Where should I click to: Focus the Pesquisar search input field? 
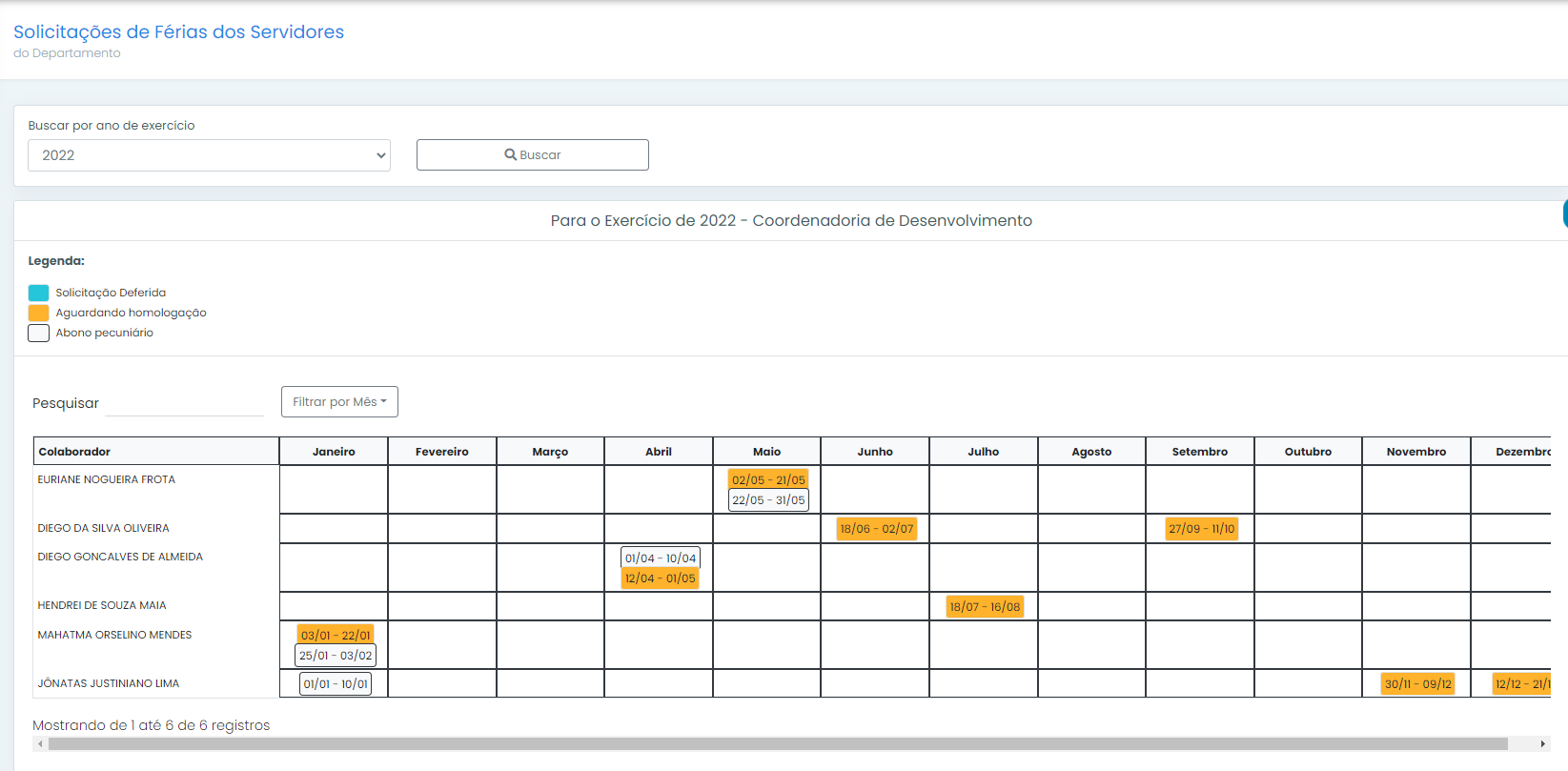pos(184,403)
